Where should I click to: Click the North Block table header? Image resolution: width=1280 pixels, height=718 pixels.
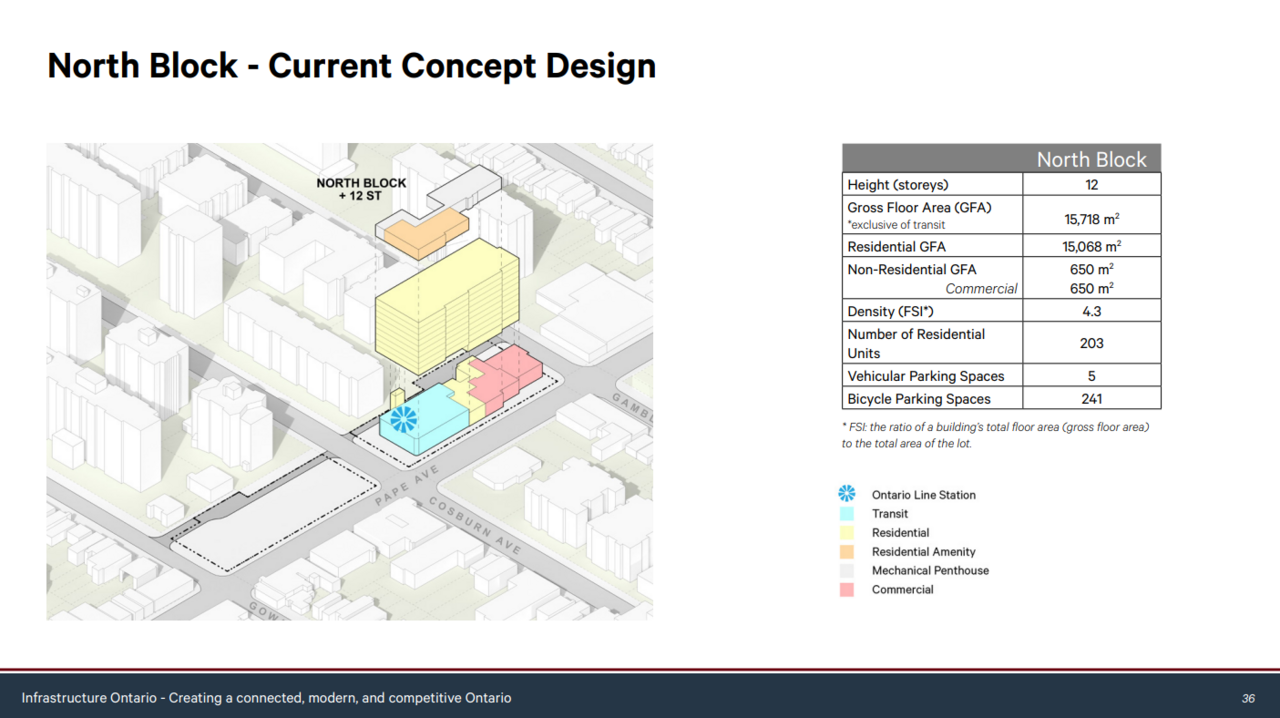tap(1091, 159)
